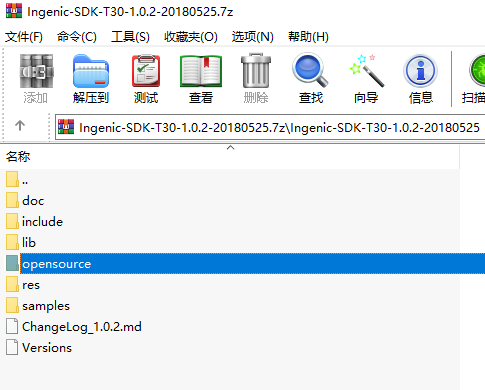This screenshot has height=390, width=485.
Task: Click the virus Scan (扫描) icon
Action: pos(477,71)
